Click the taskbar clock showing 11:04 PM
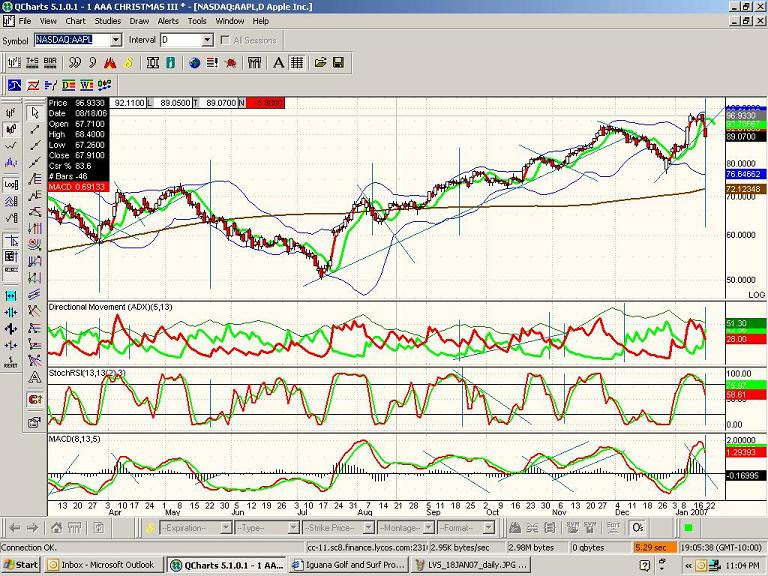 coord(742,565)
